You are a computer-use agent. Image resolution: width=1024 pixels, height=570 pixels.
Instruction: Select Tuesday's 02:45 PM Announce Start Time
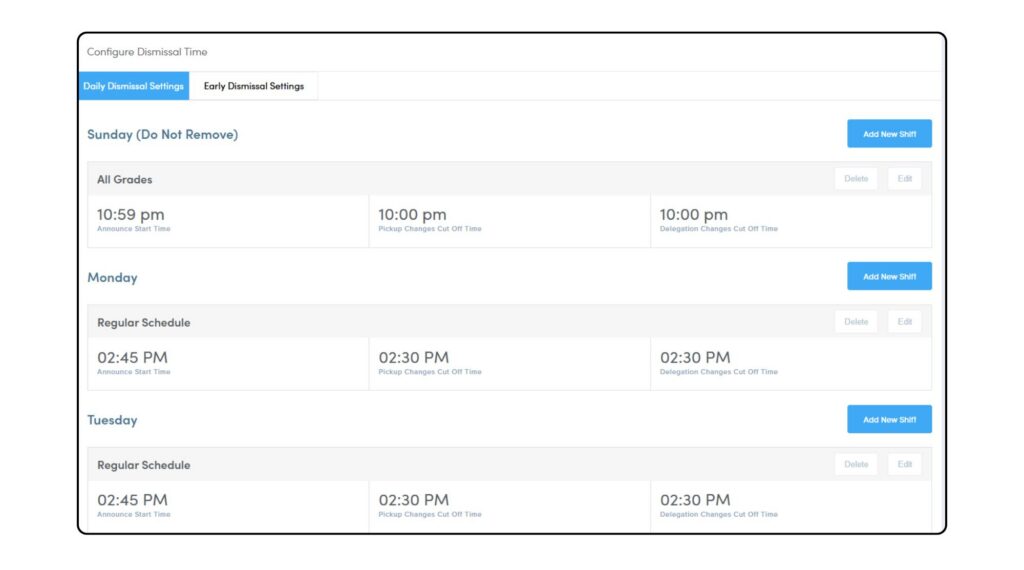pyautogui.click(x=132, y=500)
